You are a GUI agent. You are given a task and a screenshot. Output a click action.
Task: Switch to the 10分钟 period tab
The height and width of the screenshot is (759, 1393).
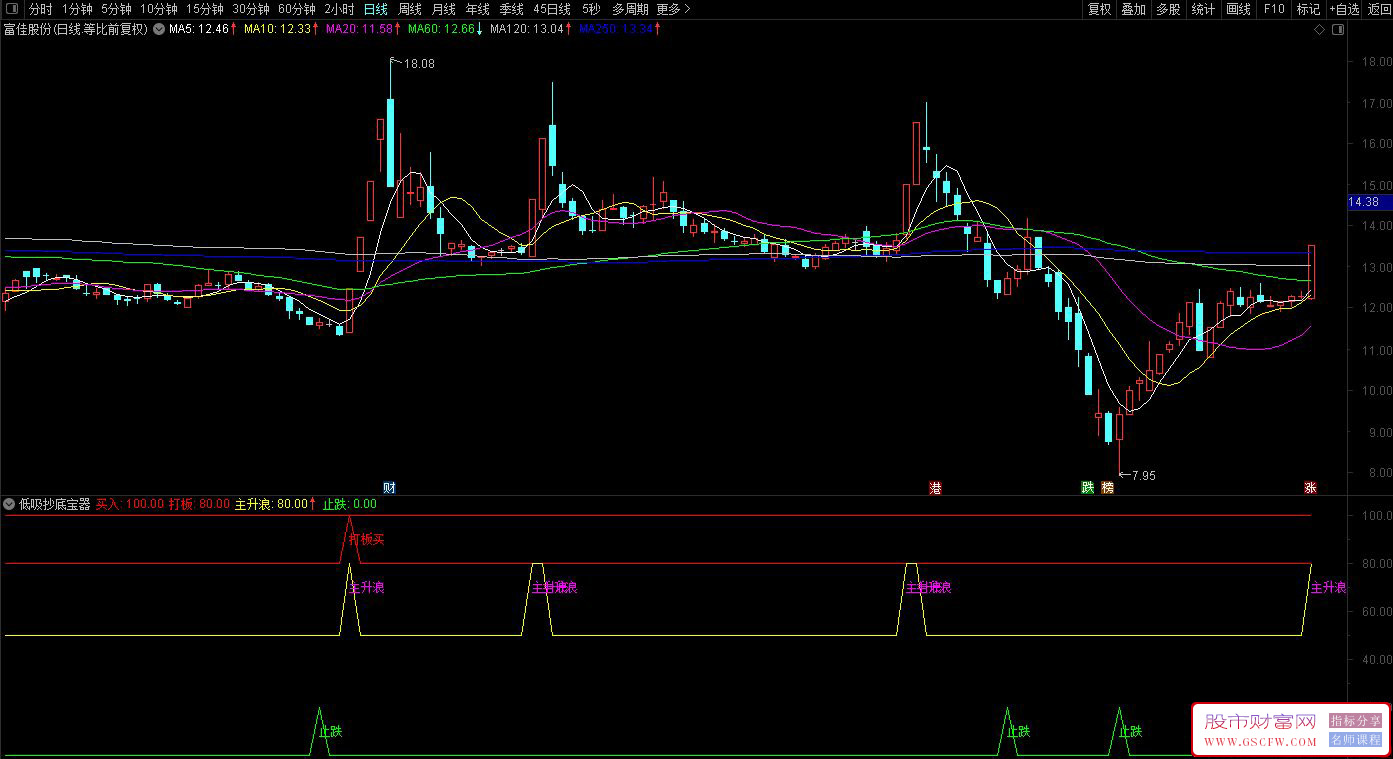click(x=158, y=9)
